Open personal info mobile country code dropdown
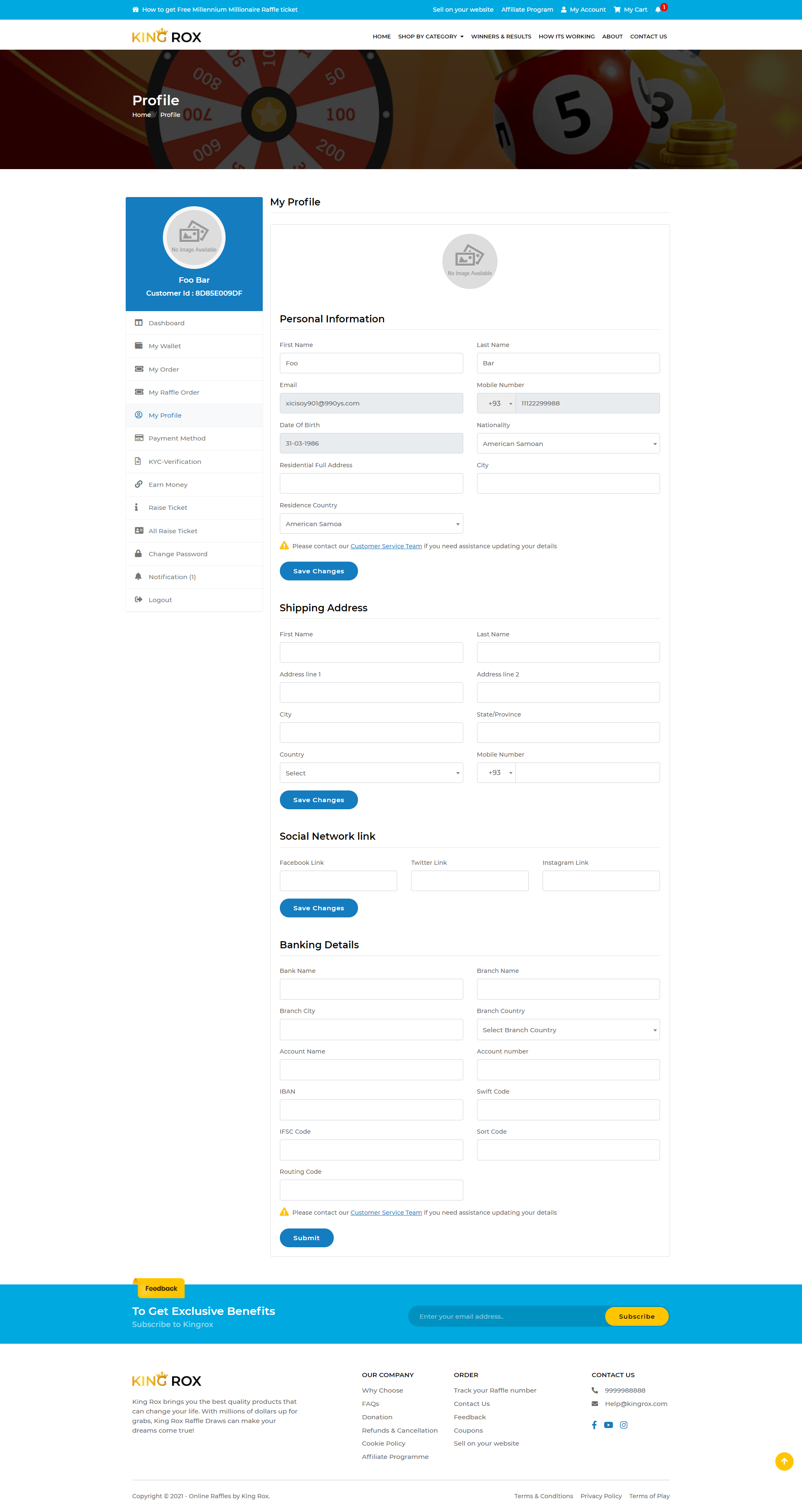The image size is (802, 1512). [x=496, y=403]
